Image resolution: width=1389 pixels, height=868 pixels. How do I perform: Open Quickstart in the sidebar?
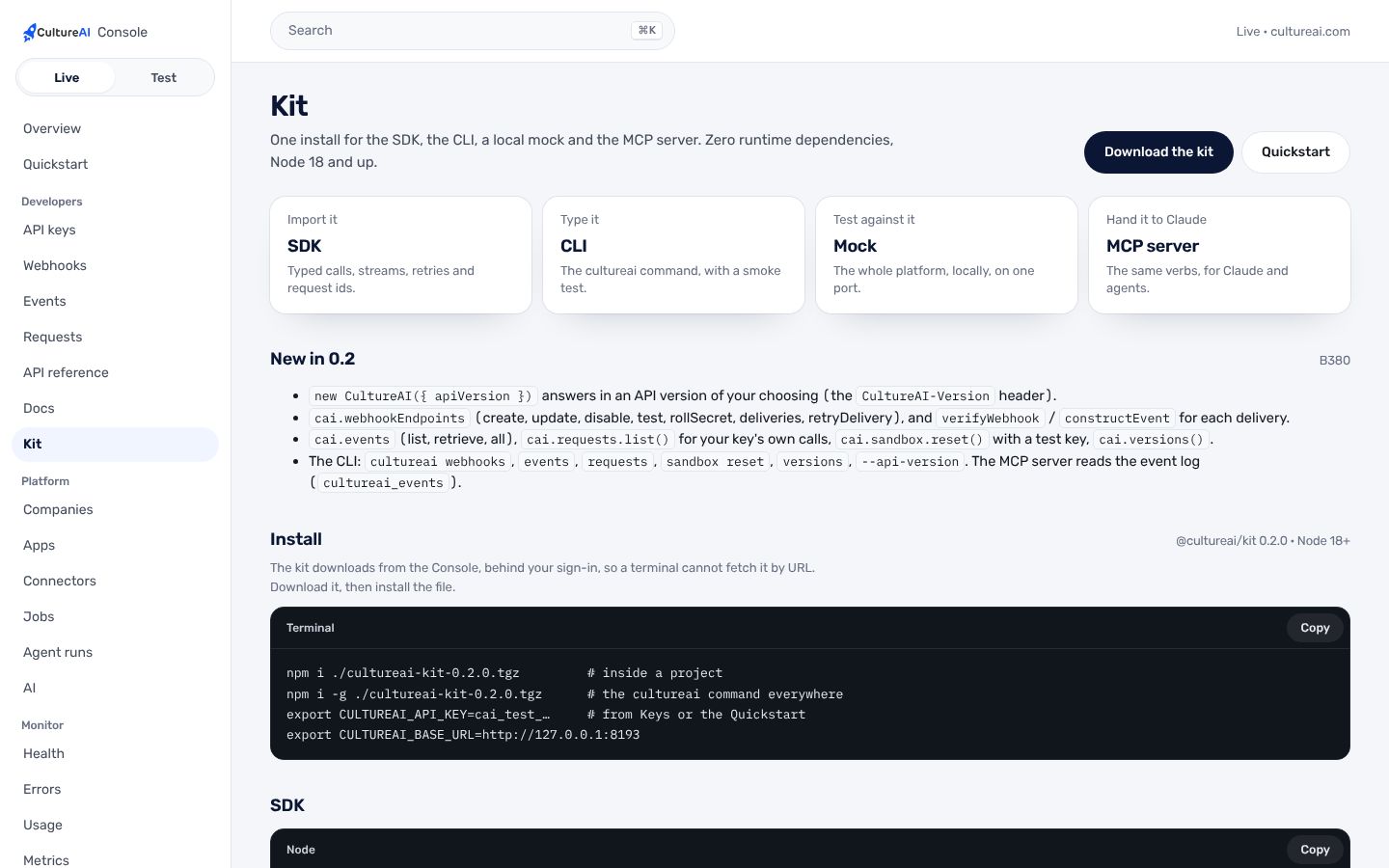pyautogui.click(x=115, y=164)
